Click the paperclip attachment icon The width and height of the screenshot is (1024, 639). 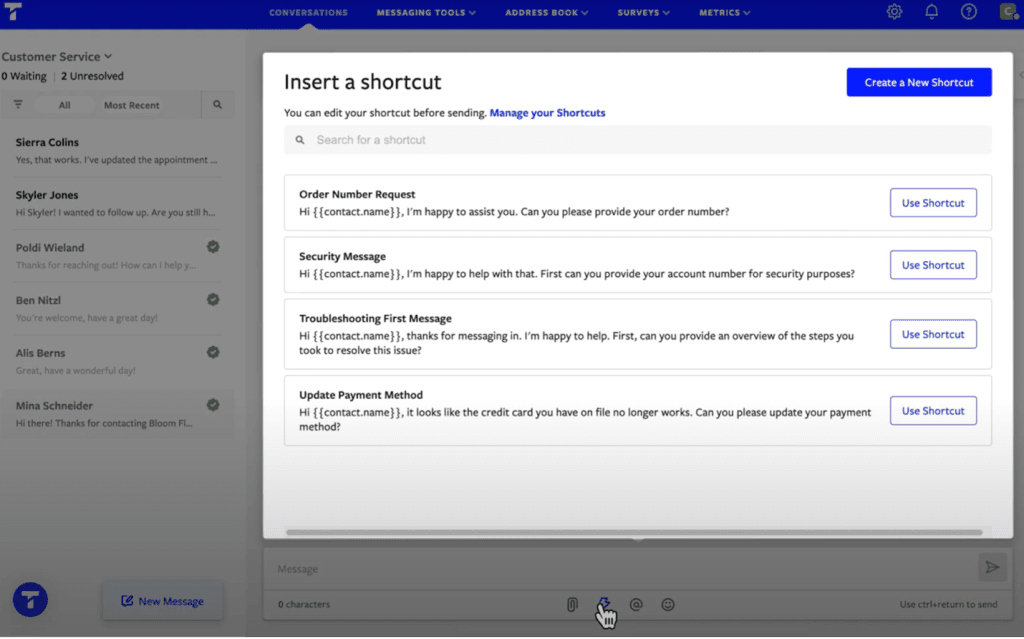click(x=572, y=604)
